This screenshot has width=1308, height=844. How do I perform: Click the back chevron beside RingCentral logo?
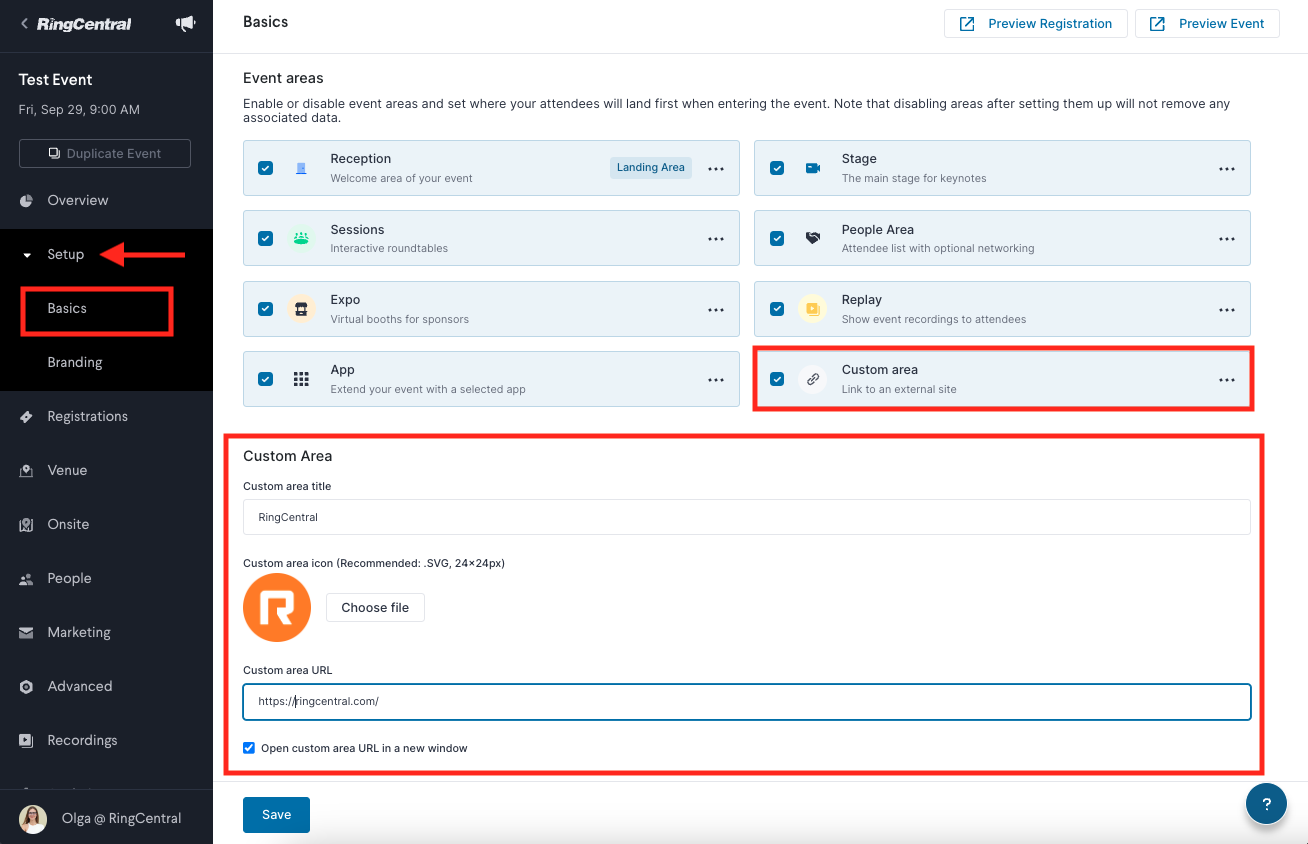tap(24, 24)
